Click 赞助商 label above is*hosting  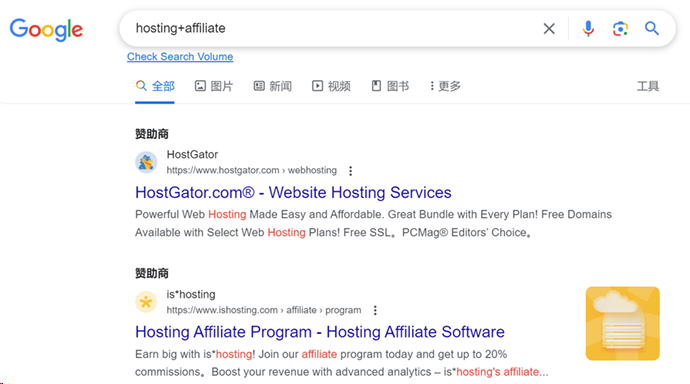click(152, 274)
